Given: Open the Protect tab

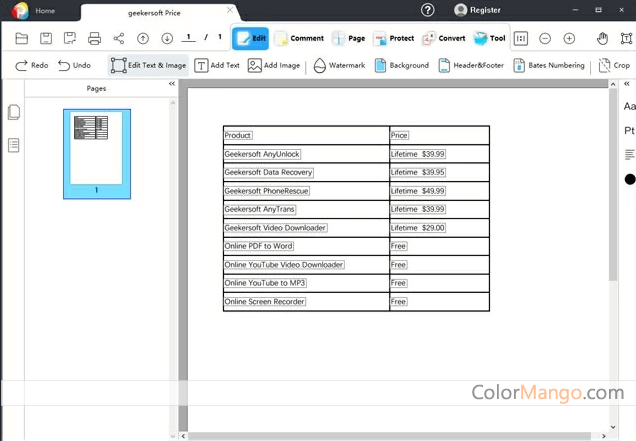Looking at the screenshot, I should (x=394, y=38).
